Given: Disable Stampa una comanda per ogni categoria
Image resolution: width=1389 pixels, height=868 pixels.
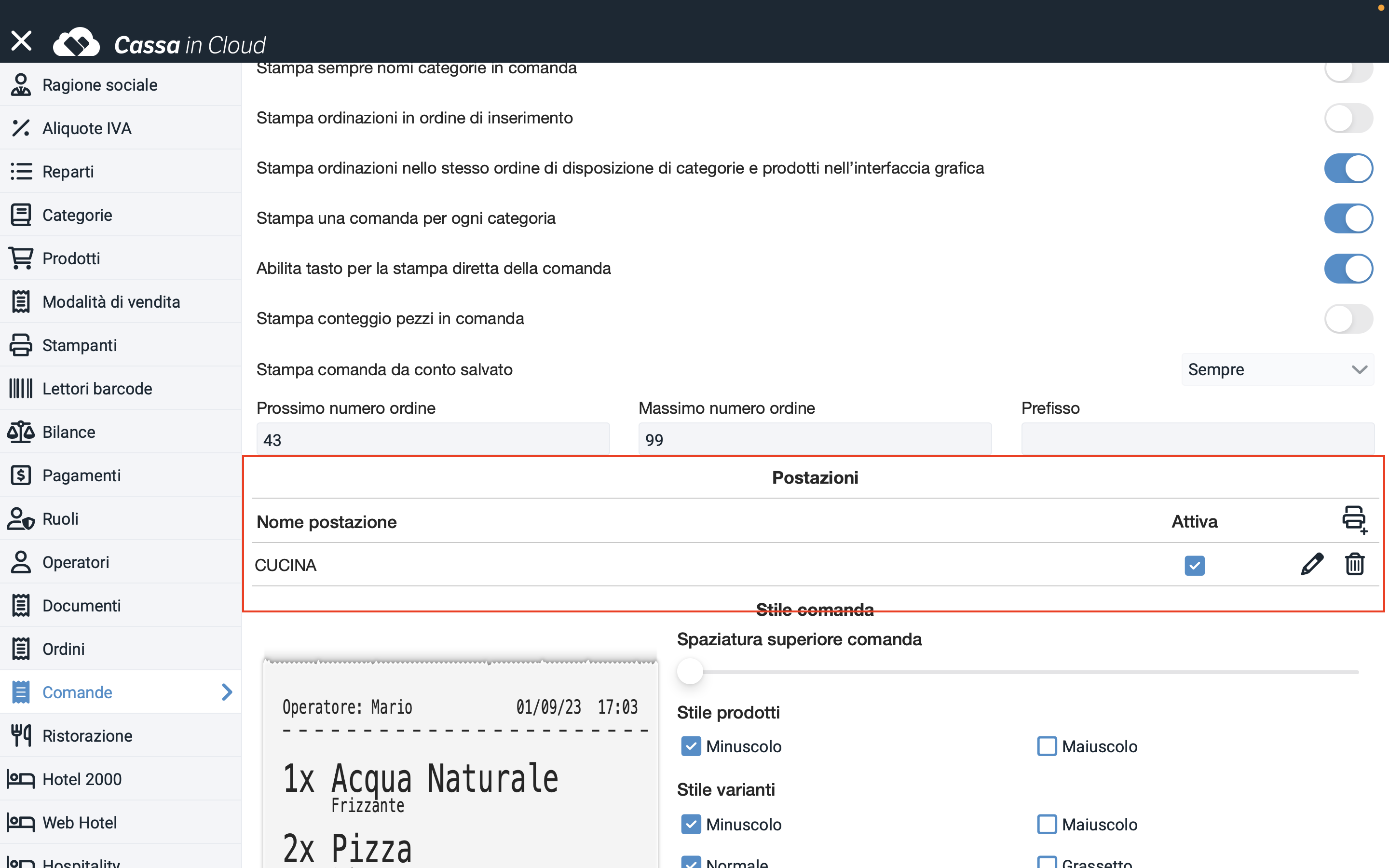Looking at the screenshot, I should [1348, 218].
